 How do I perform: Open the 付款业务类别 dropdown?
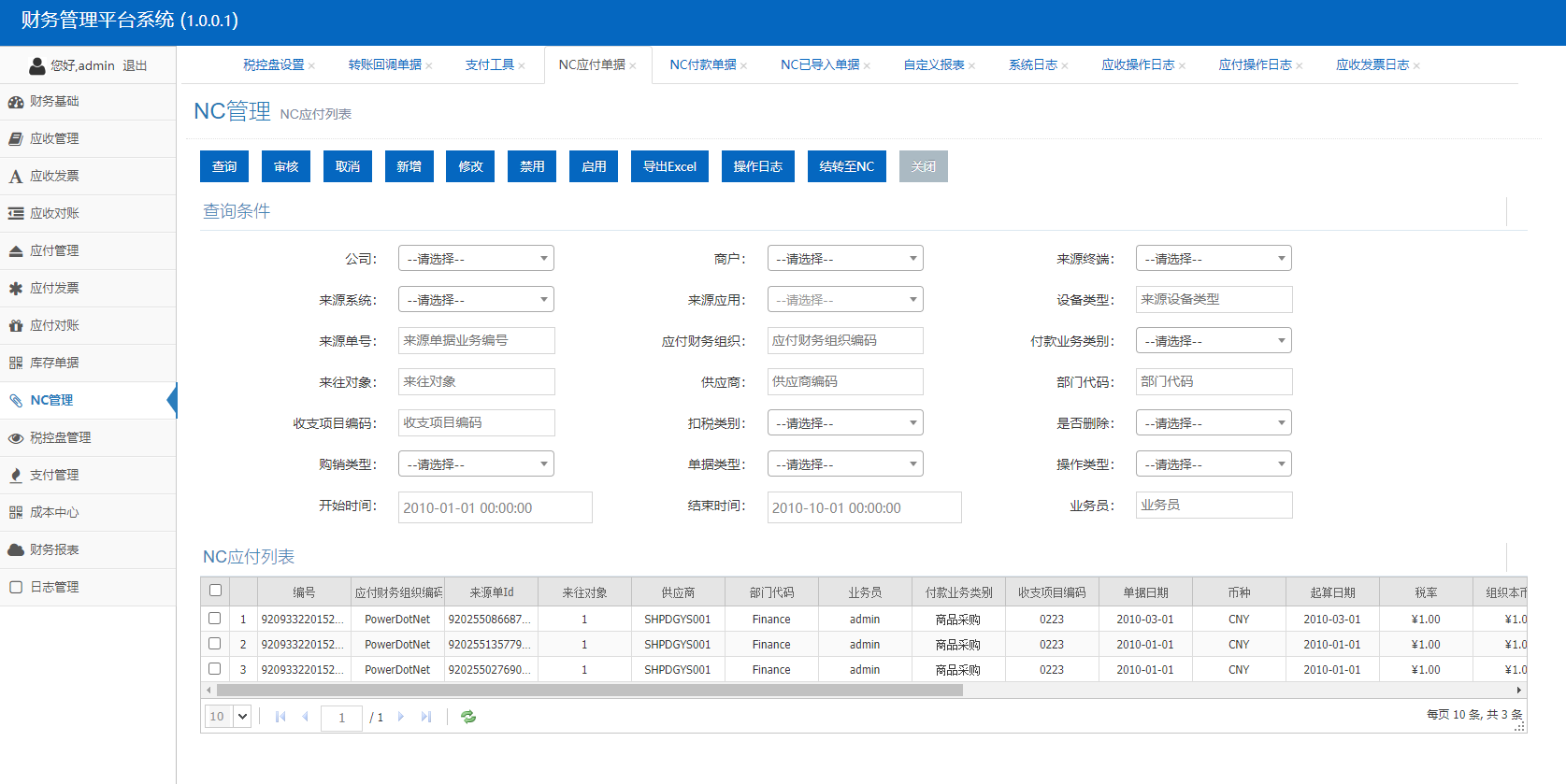[1213, 341]
